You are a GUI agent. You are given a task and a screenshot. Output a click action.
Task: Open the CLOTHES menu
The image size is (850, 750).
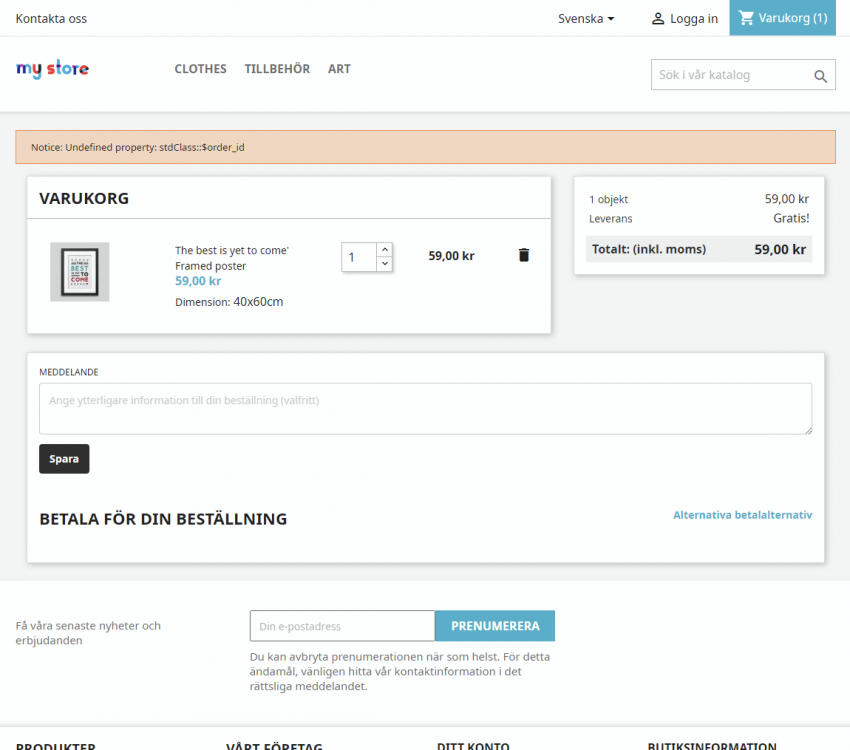(x=200, y=69)
